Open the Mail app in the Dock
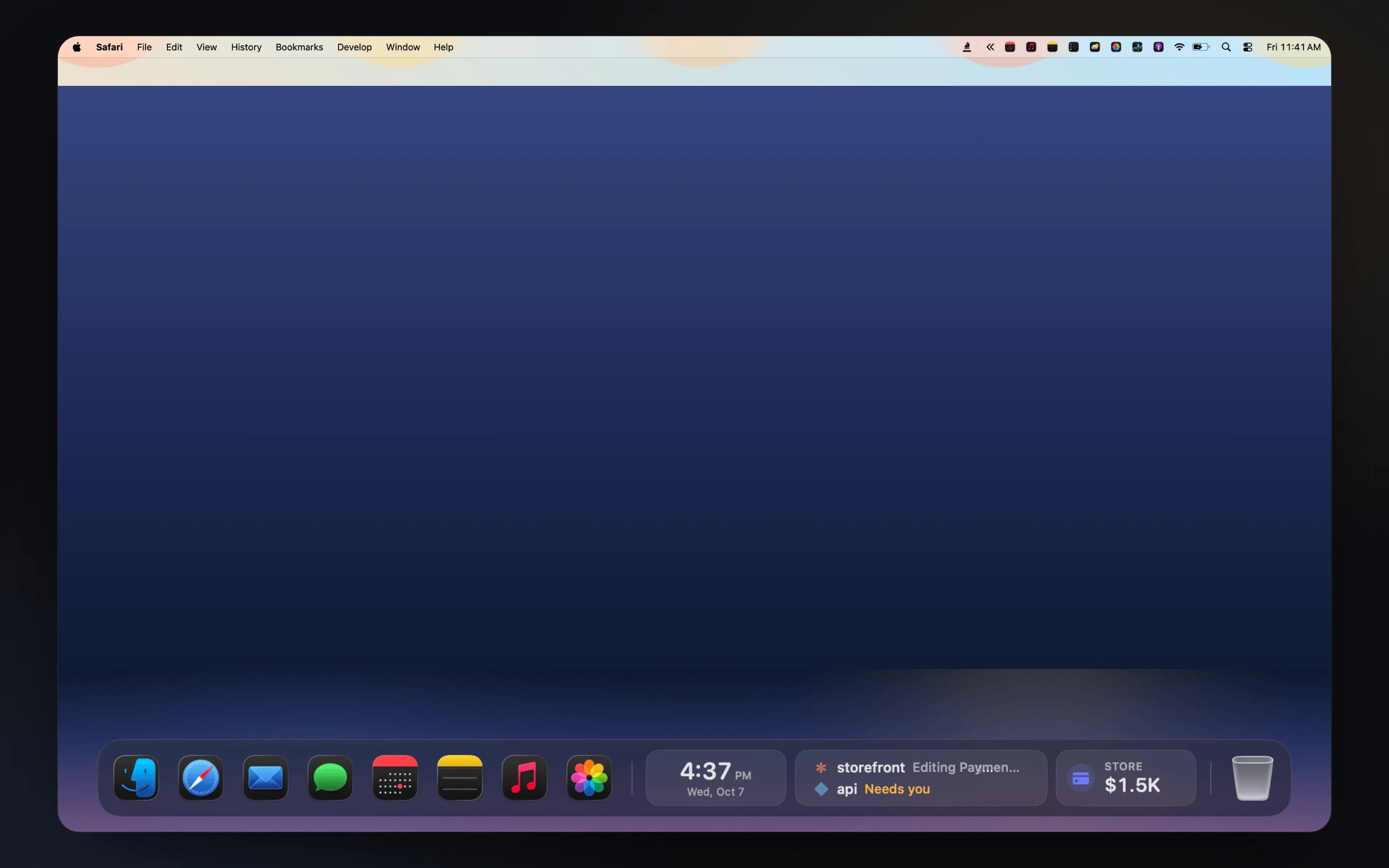1389x868 pixels. tap(266, 778)
